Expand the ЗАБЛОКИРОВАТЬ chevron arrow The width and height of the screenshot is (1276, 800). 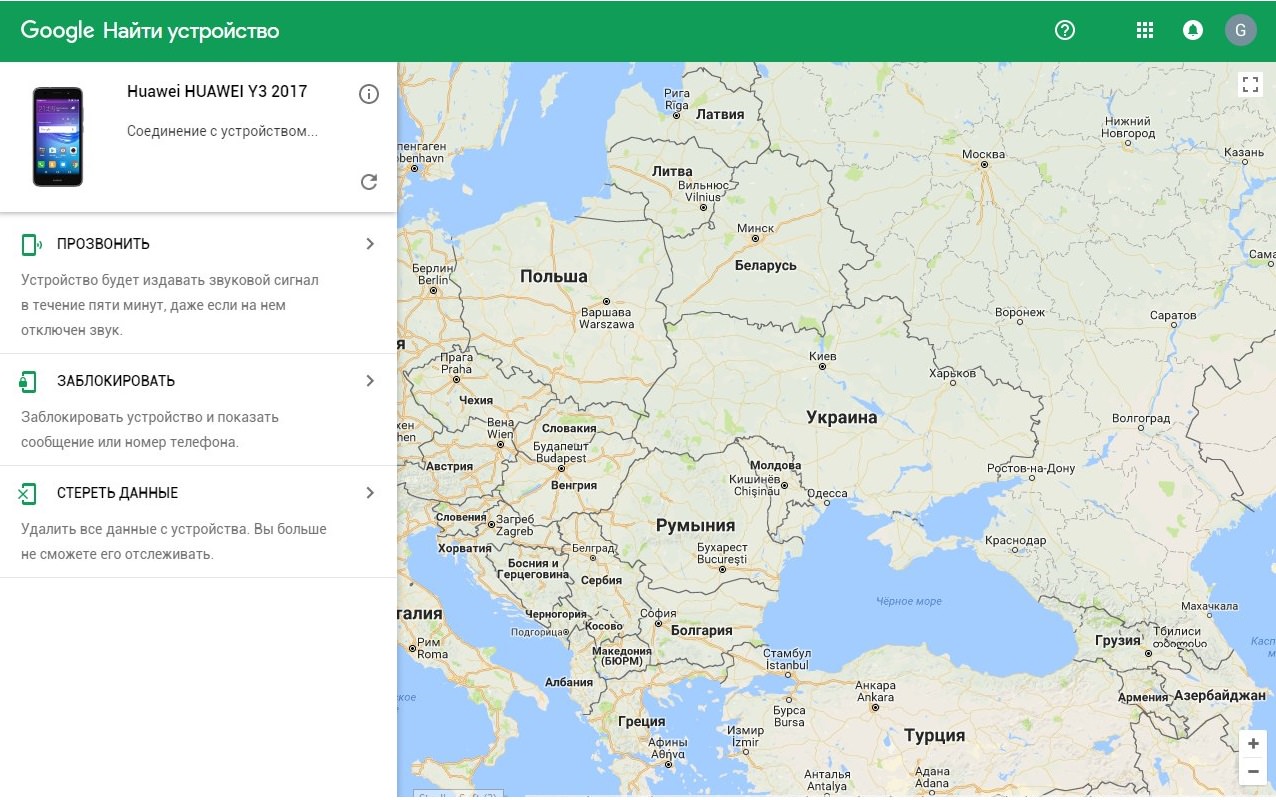point(370,381)
